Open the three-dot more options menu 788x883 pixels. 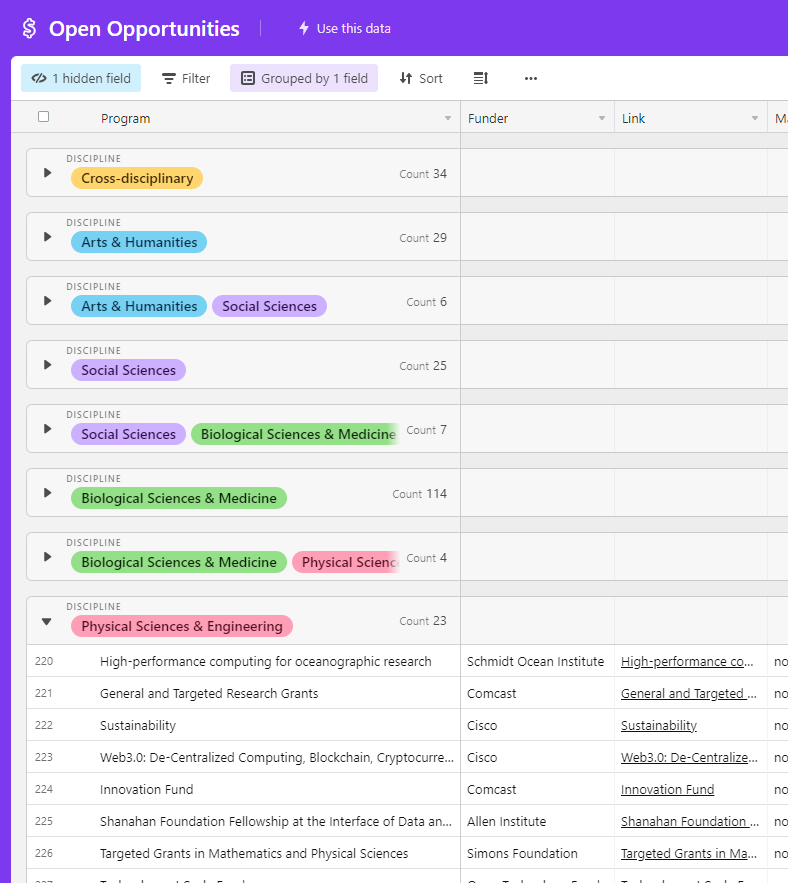coord(531,78)
